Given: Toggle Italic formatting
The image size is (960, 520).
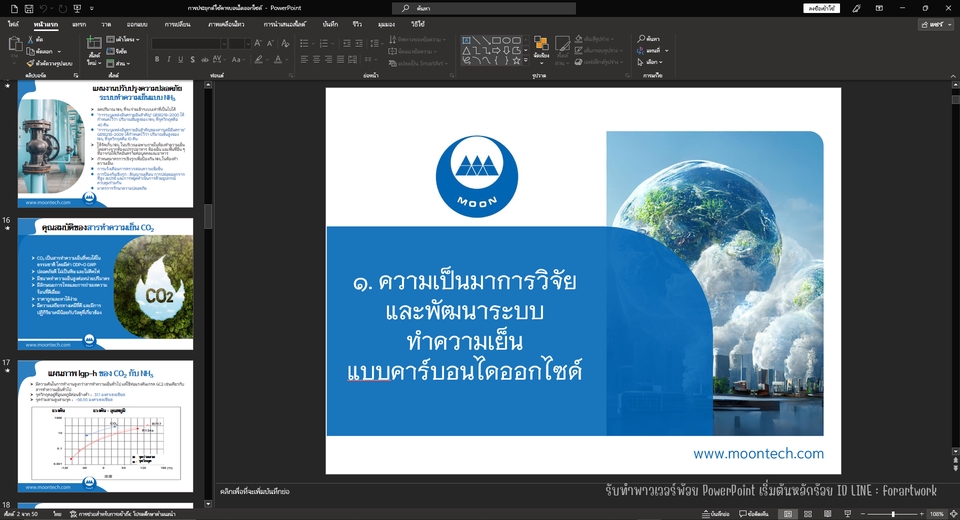Looking at the screenshot, I should pyautogui.click(x=168, y=59).
